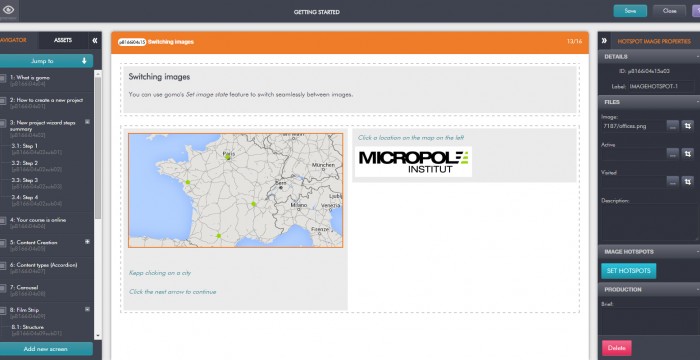Collapse '3: New project wizard steps summary'
Viewport: 700px width, 360px height.
tap(88, 121)
